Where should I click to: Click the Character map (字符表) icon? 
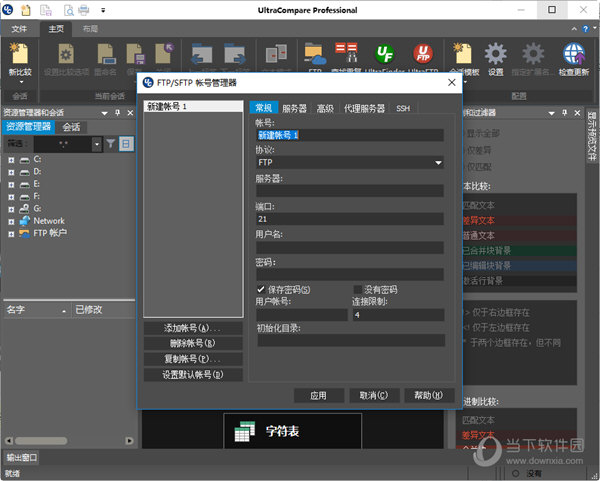pyautogui.click(x=245, y=431)
